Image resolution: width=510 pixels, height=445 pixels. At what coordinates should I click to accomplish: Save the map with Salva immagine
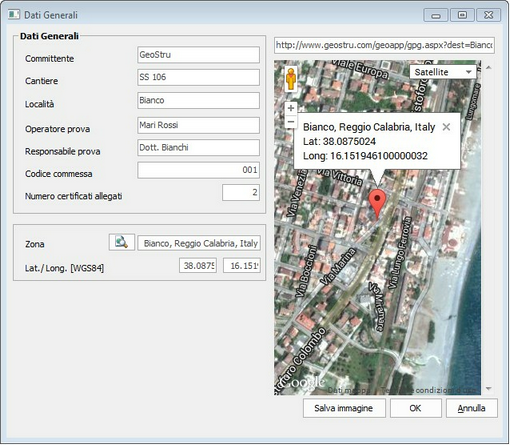344,408
